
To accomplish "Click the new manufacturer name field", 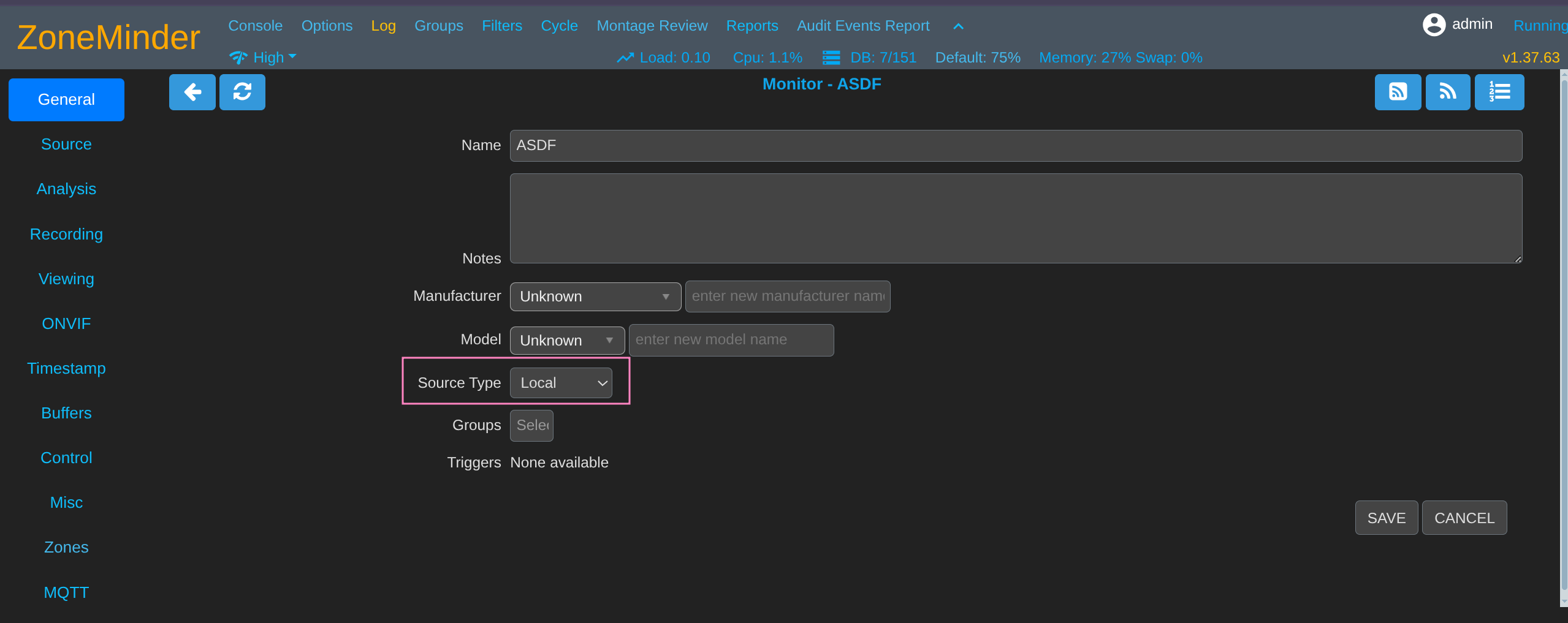I will coord(787,296).
